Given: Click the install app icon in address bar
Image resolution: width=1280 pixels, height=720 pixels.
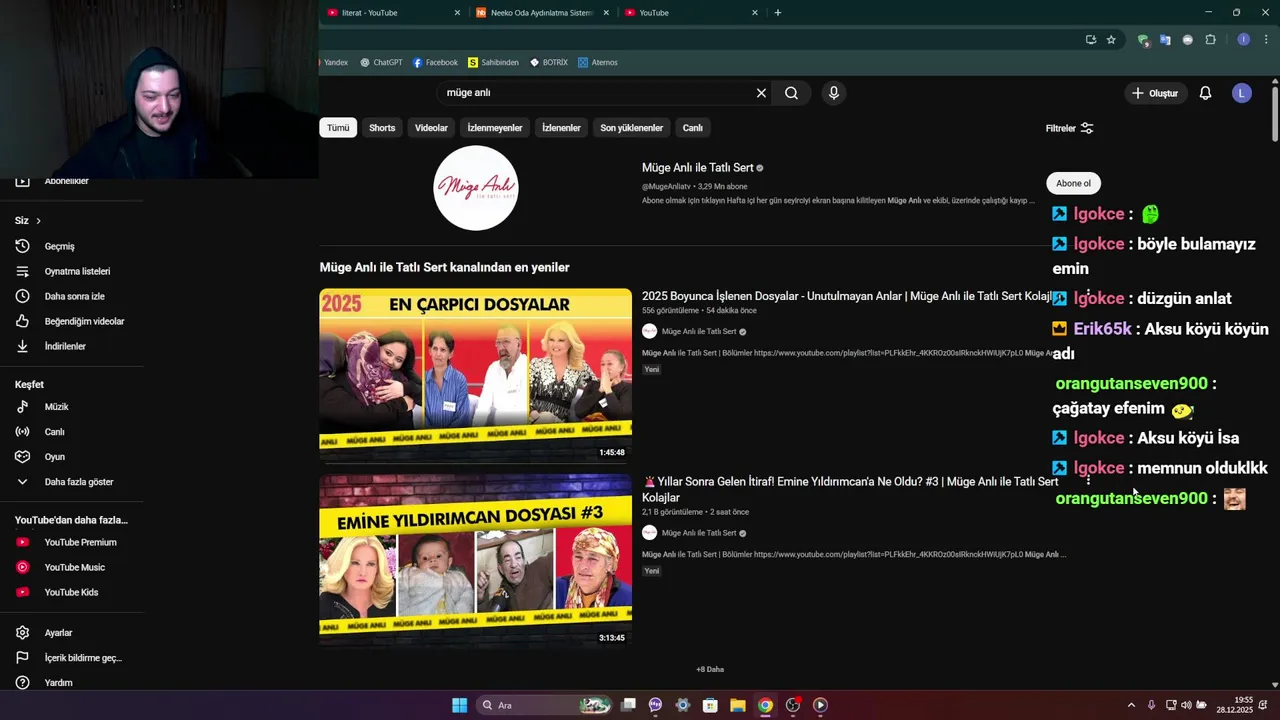Looking at the screenshot, I should [x=1091, y=40].
